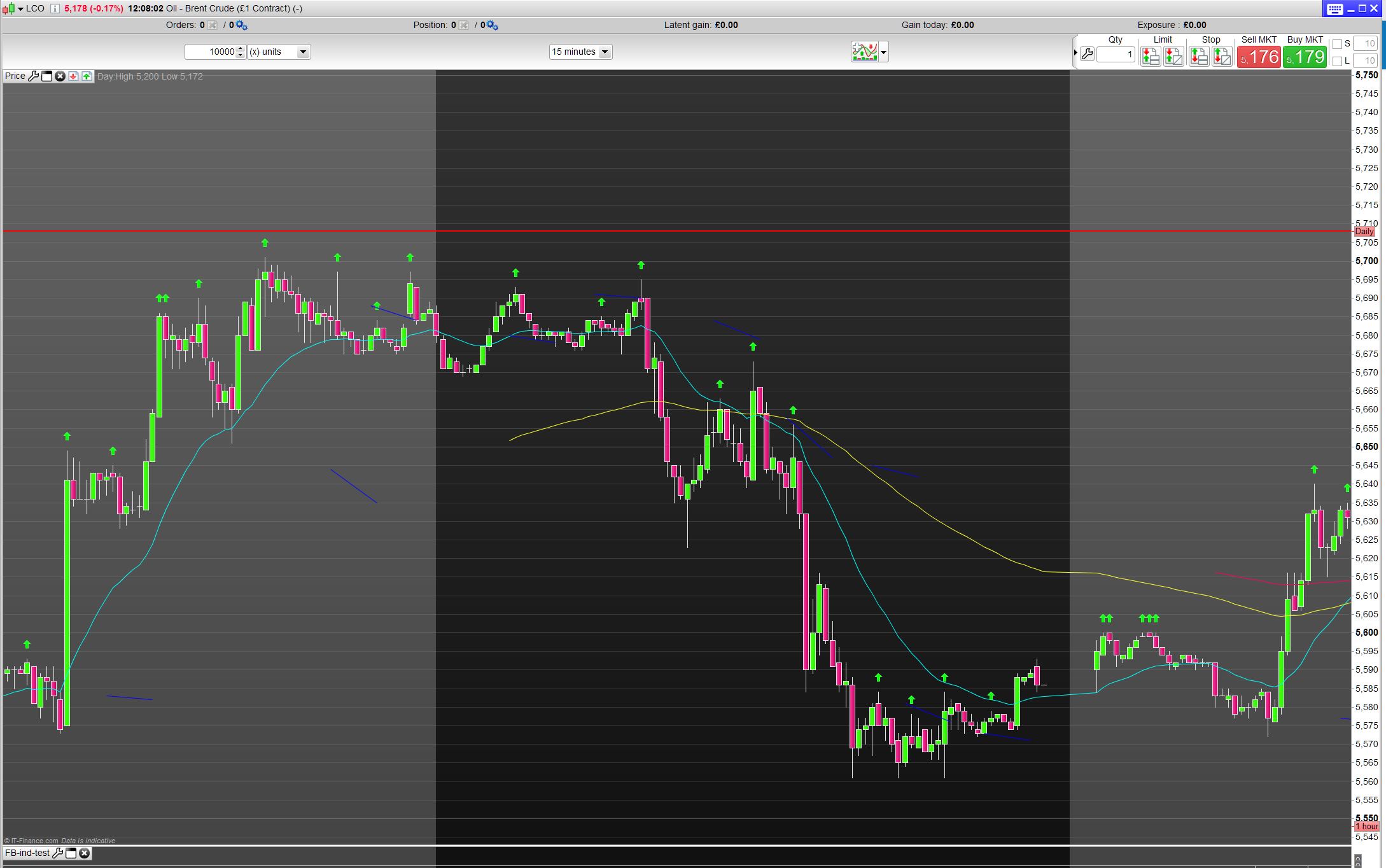
Task: Enable the L checkbox
Action: tap(1337, 61)
